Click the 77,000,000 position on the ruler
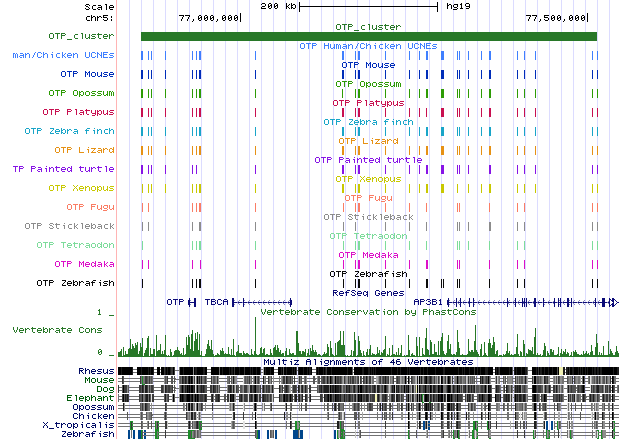The width and height of the screenshot is (620, 439). click(208, 18)
